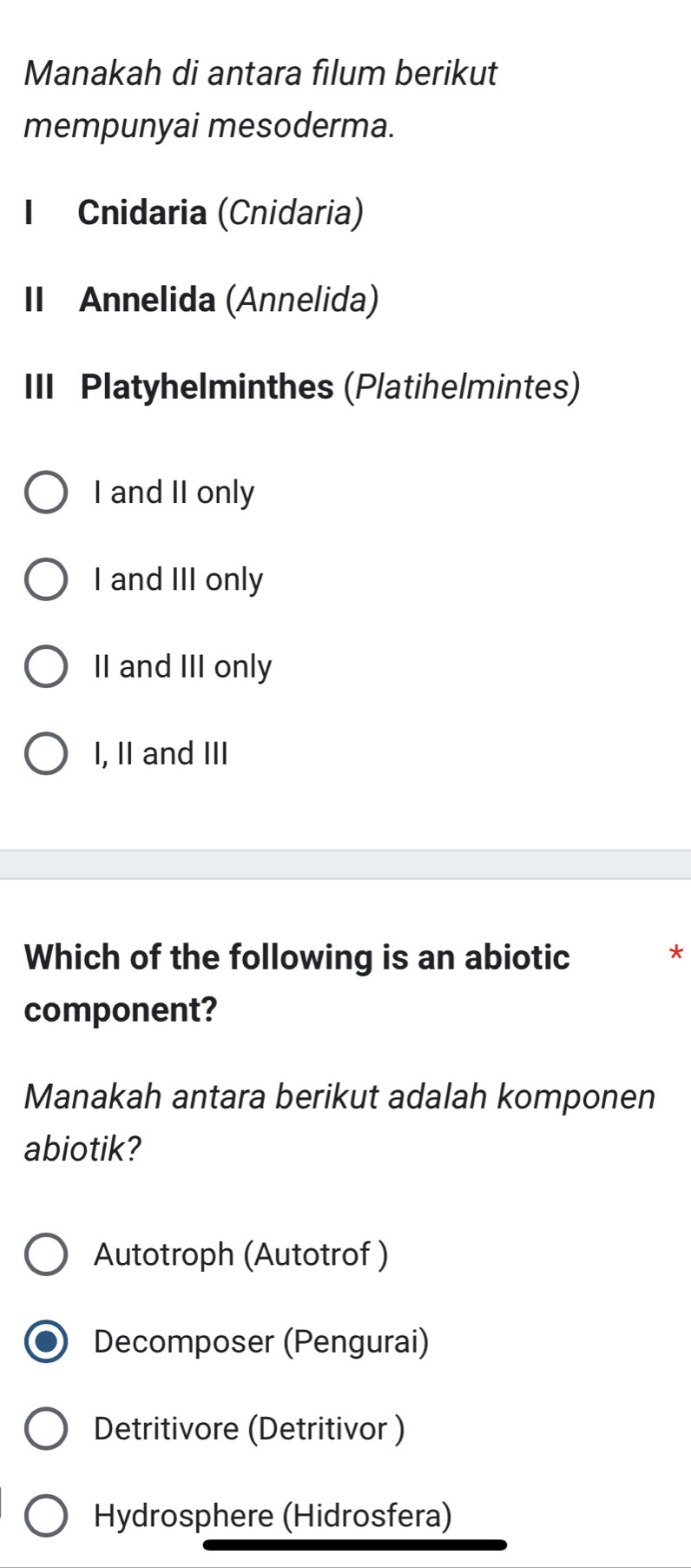
Task: Tap the "Which of the following is an abiotic component?" heading
Action: coord(297,982)
